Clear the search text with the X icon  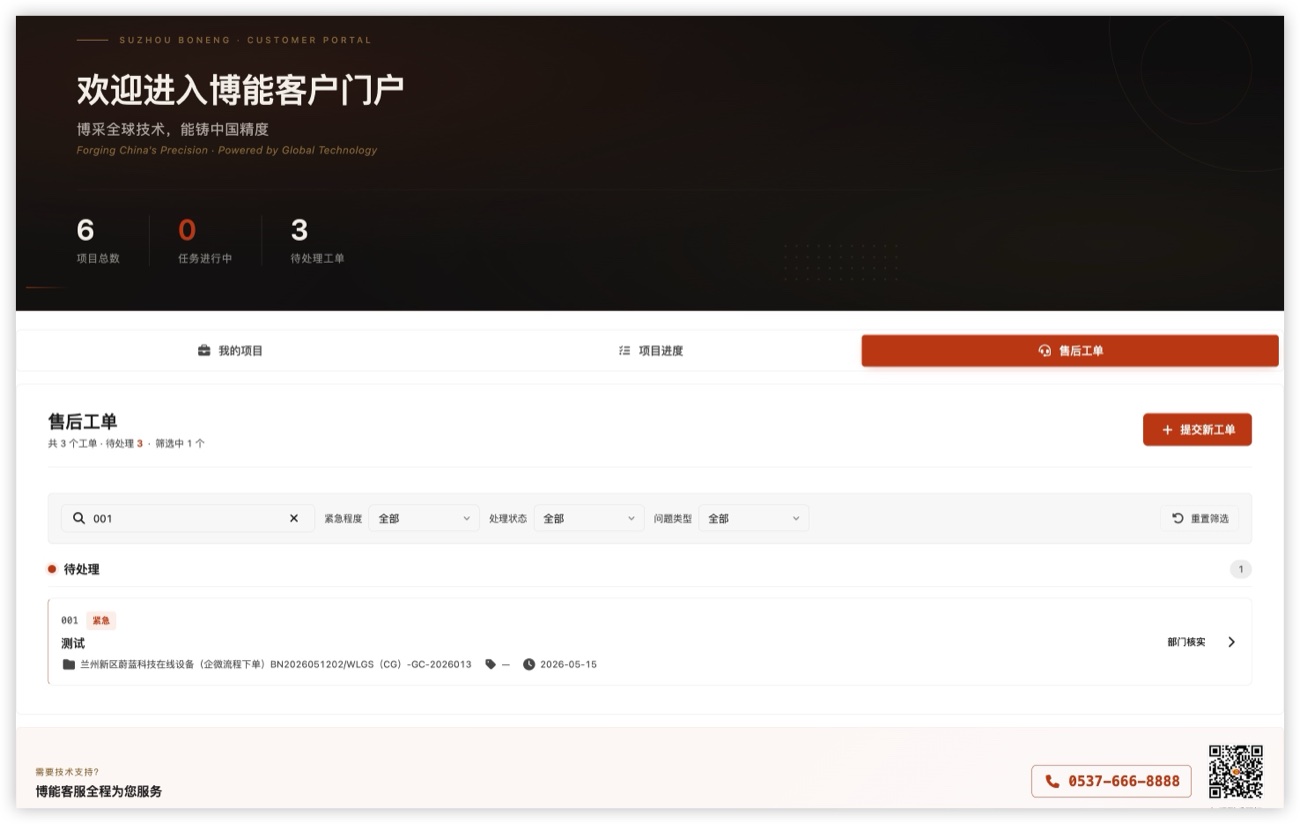pos(294,518)
